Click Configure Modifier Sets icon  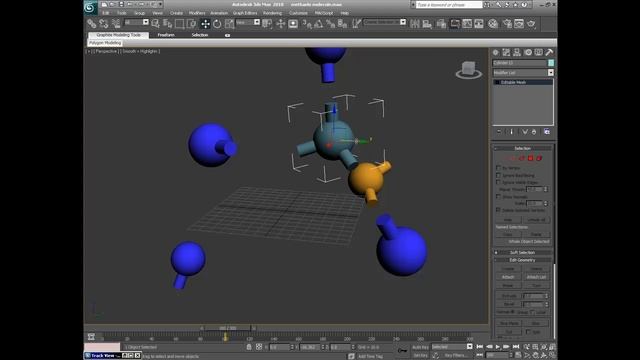547,132
